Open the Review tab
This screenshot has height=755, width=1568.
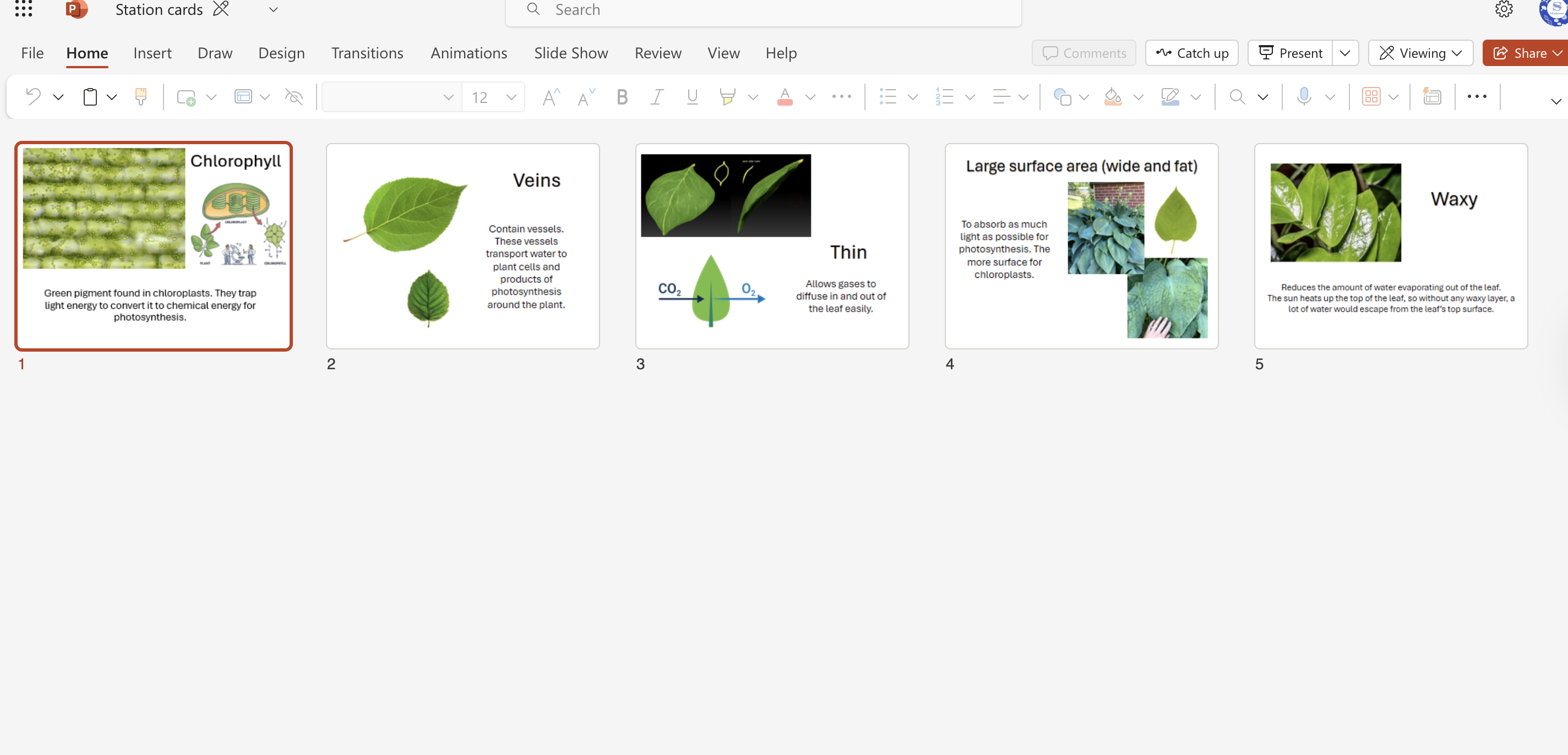coord(658,53)
